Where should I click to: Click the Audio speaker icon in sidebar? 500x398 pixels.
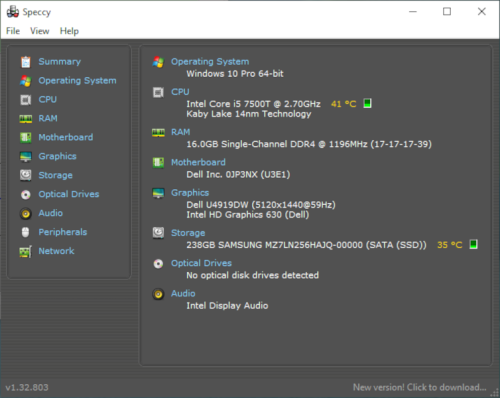coord(26,213)
